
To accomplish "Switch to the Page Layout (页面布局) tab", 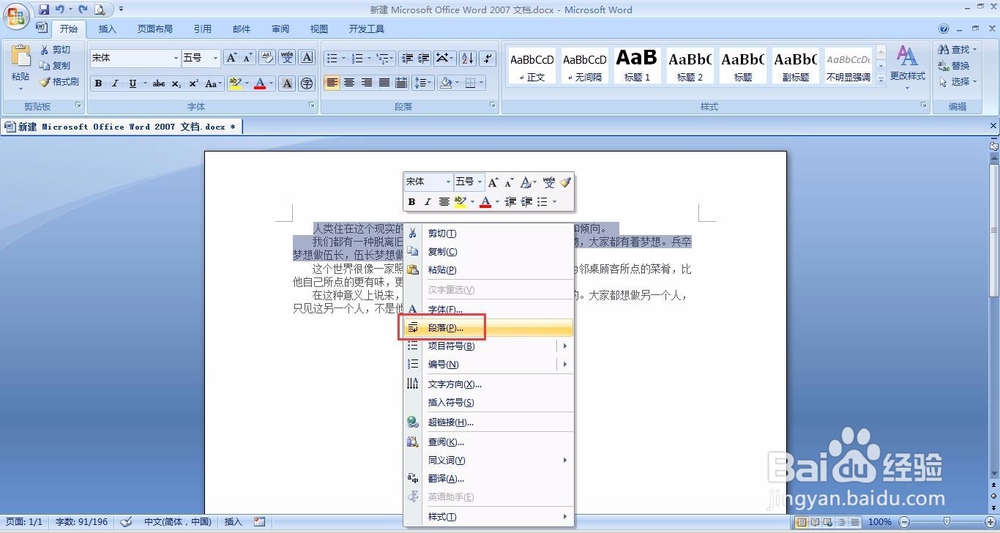I will [155, 29].
